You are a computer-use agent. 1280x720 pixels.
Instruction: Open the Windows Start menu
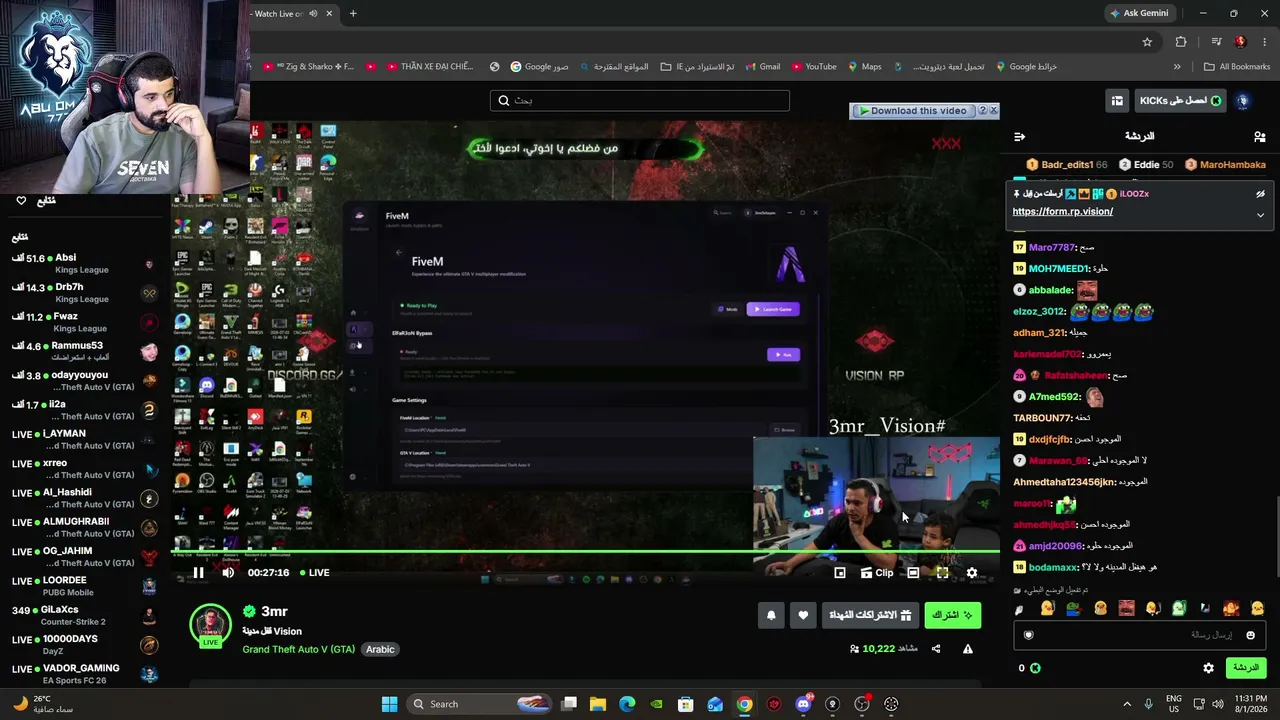click(389, 704)
